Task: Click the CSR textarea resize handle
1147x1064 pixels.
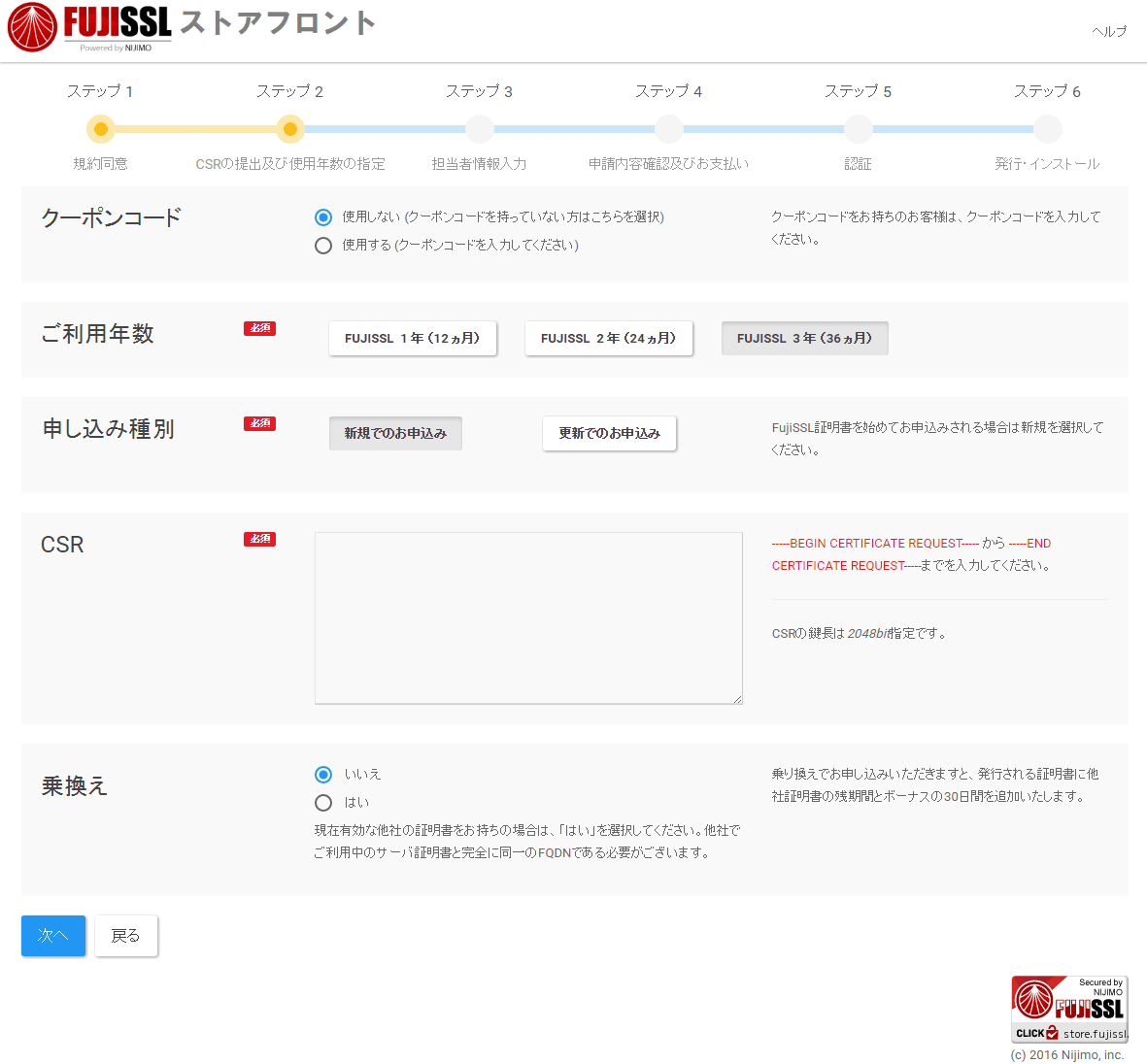Action: tap(737, 699)
